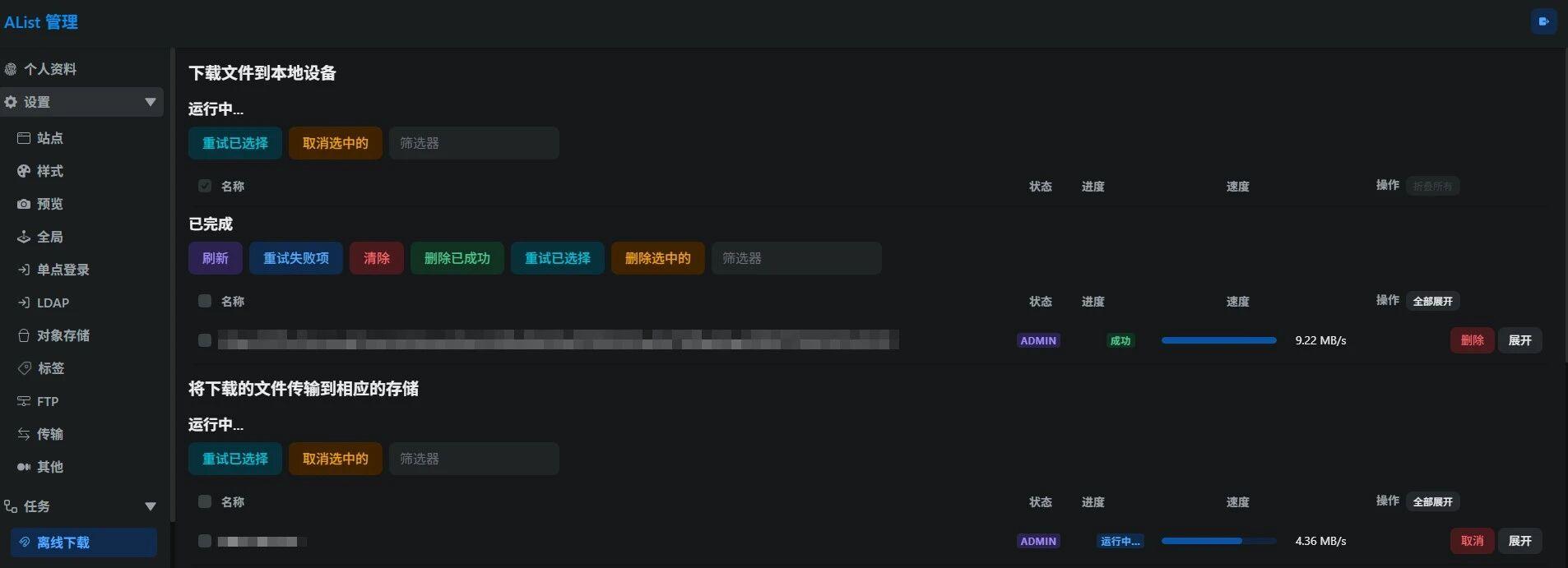Click the 删除已成功 button

pyautogui.click(x=457, y=258)
